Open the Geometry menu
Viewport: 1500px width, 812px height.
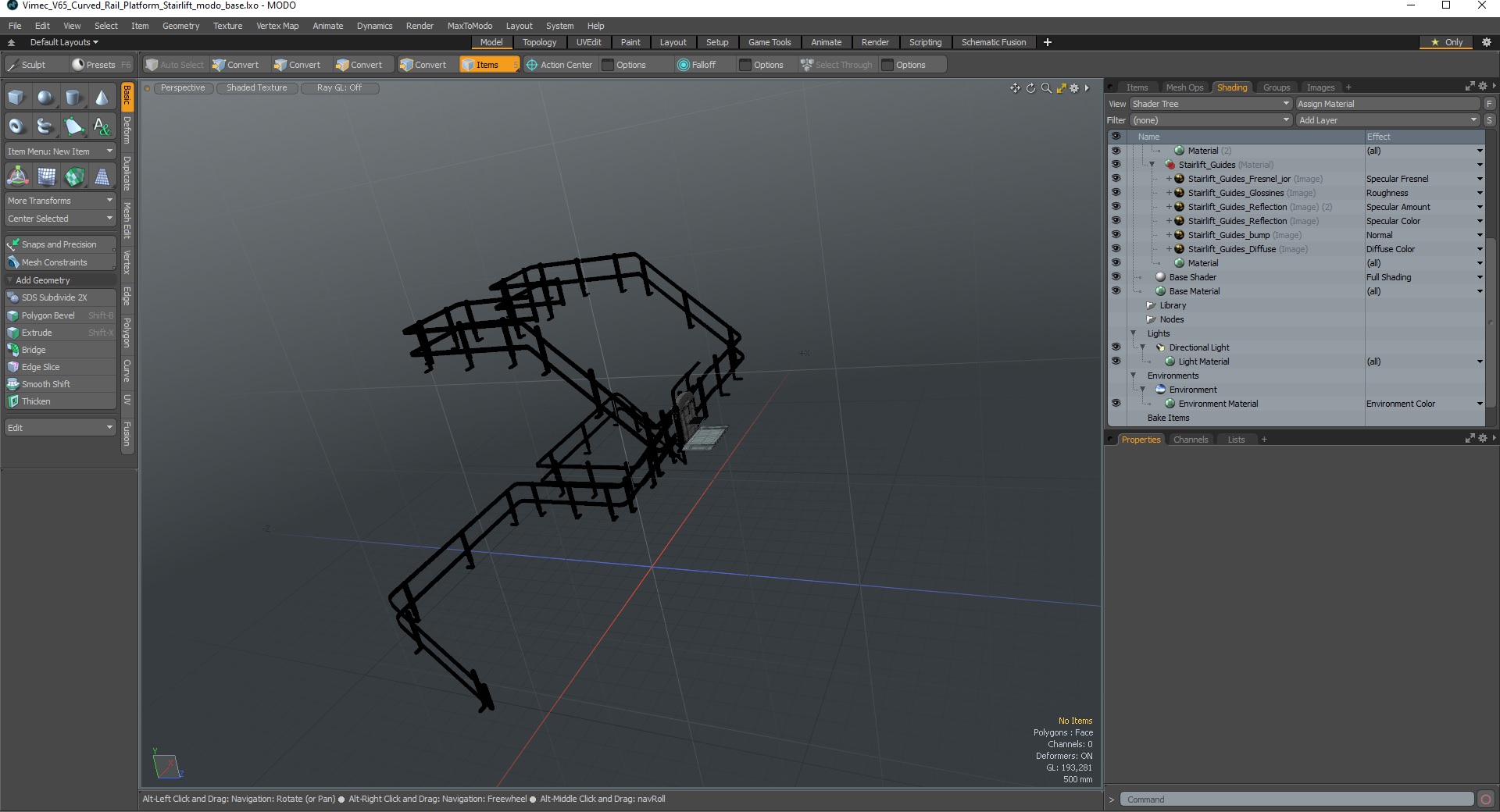180,26
